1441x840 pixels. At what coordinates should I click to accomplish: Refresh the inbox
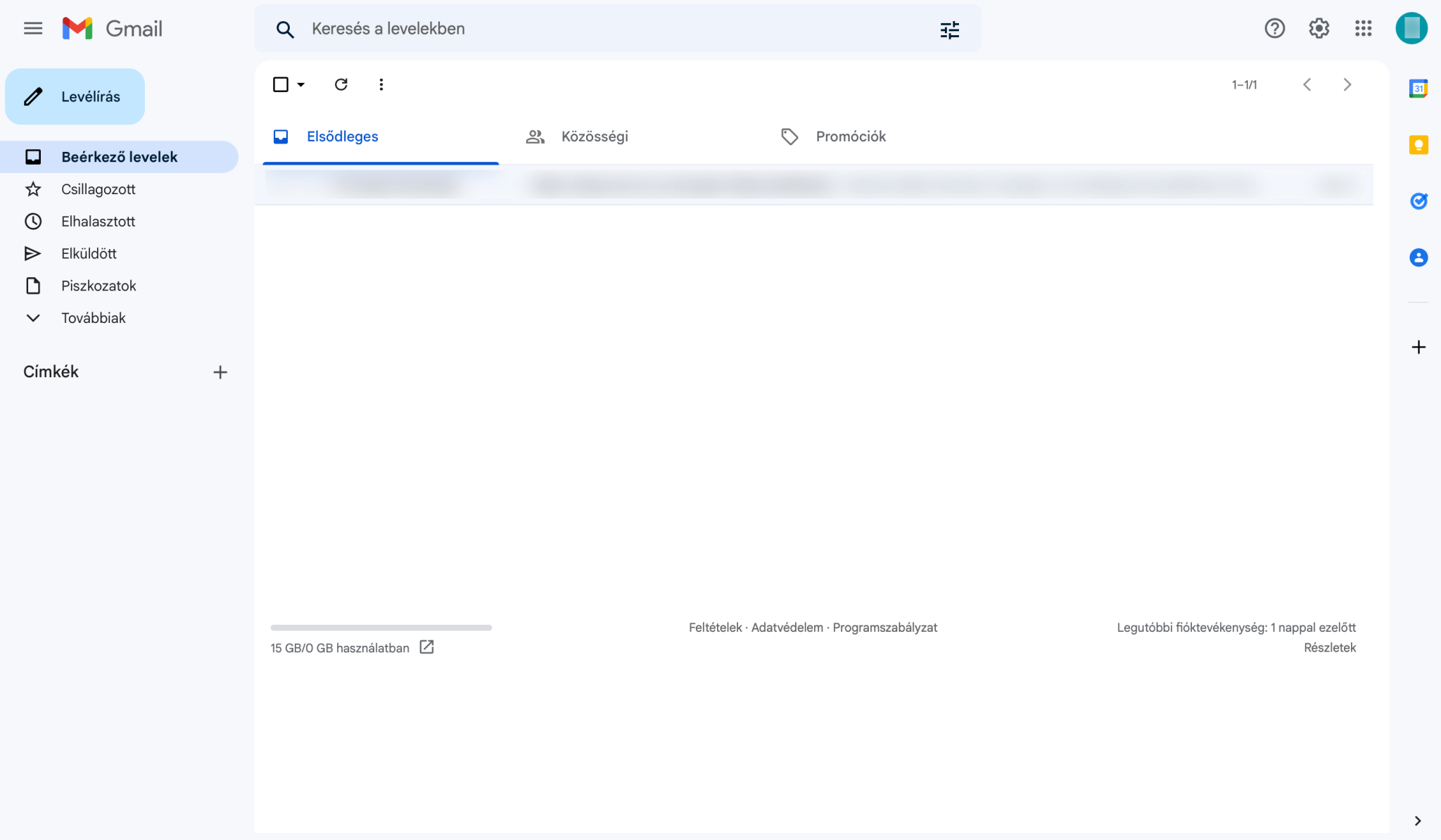point(341,84)
